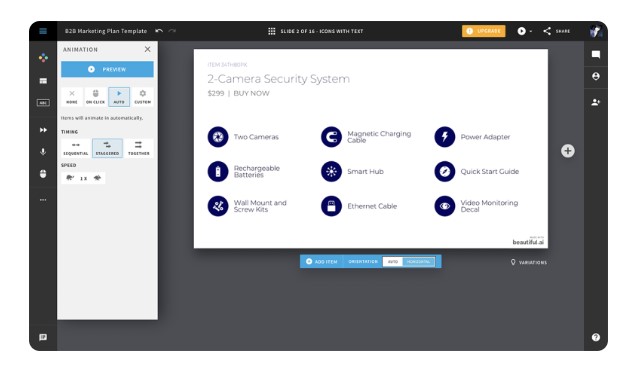Screen dimensions: 627x367
Task: Select the 'Smart Hub' label text
Action: 365,172
